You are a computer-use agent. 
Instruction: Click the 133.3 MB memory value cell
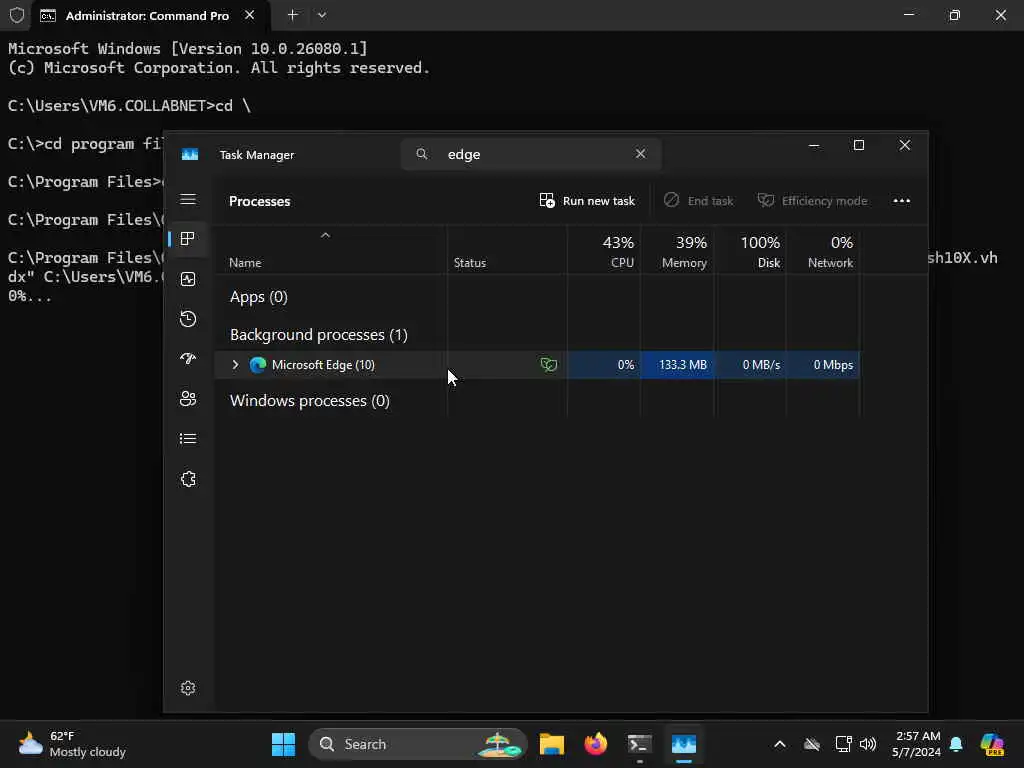pos(677,365)
